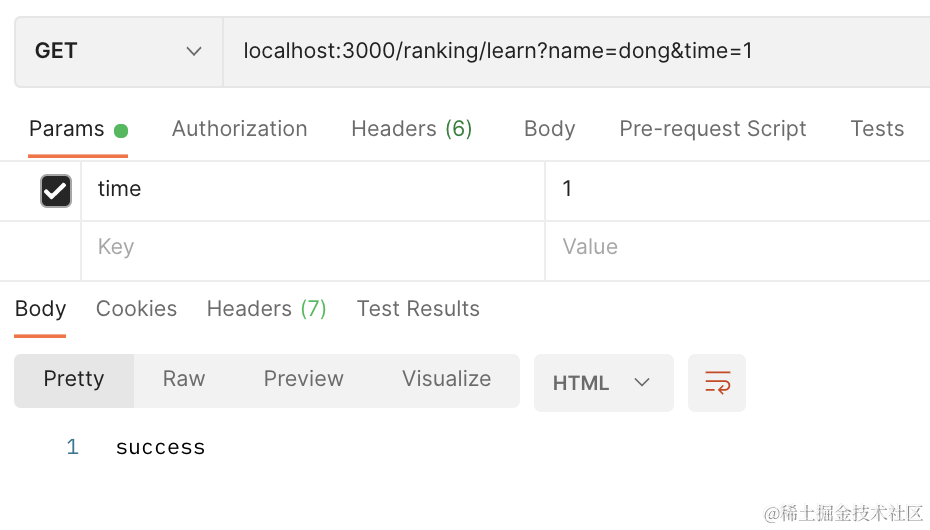
Task: Open the GET method dropdown
Action: coord(118,51)
